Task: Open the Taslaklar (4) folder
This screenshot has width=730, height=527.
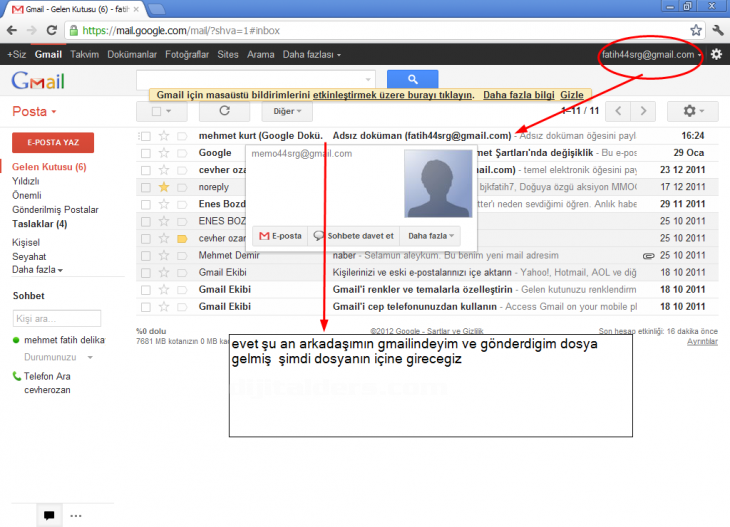Action: pyautogui.click(x=40, y=224)
